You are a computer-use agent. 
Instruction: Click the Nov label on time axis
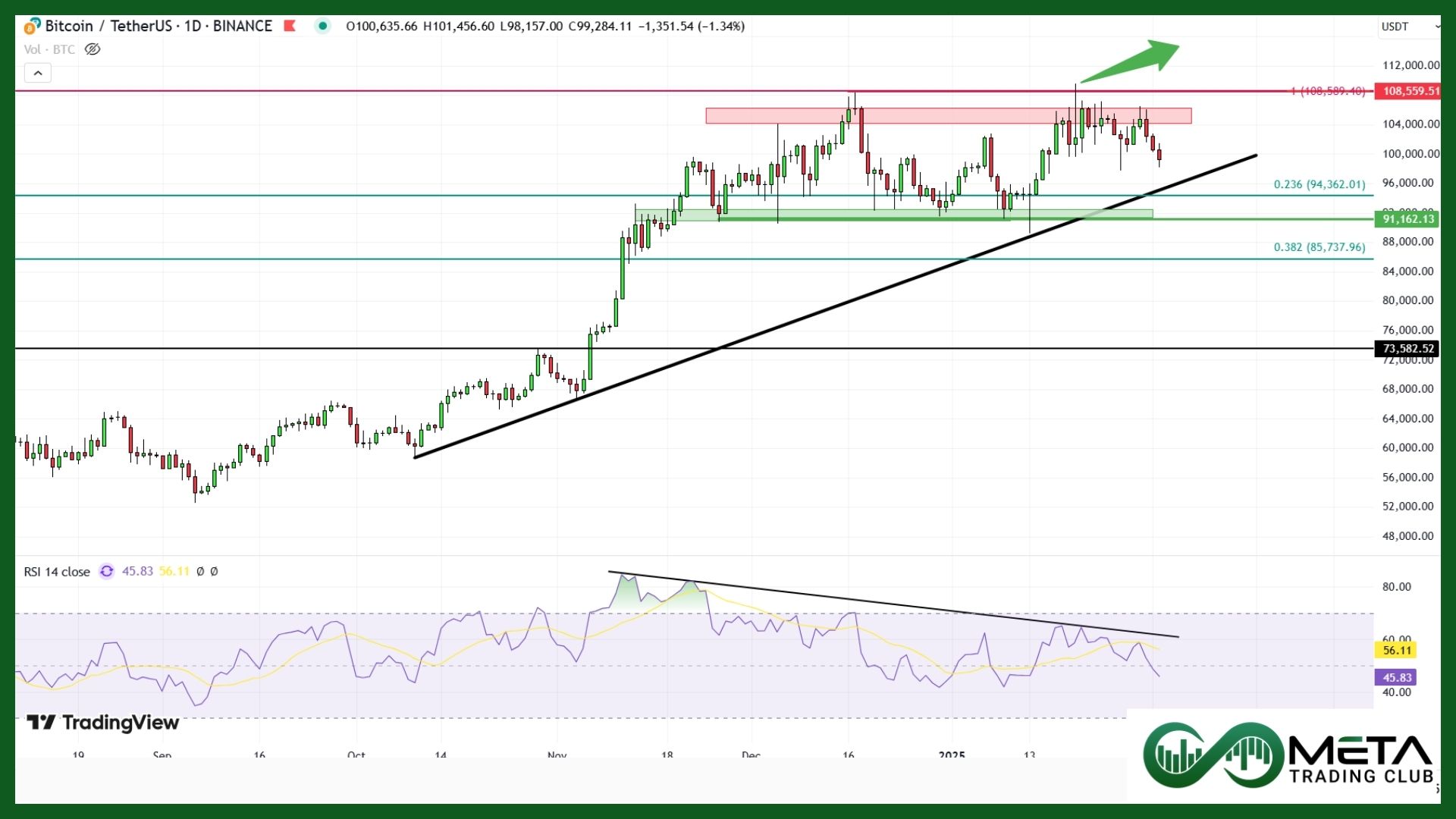tap(557, 755)
